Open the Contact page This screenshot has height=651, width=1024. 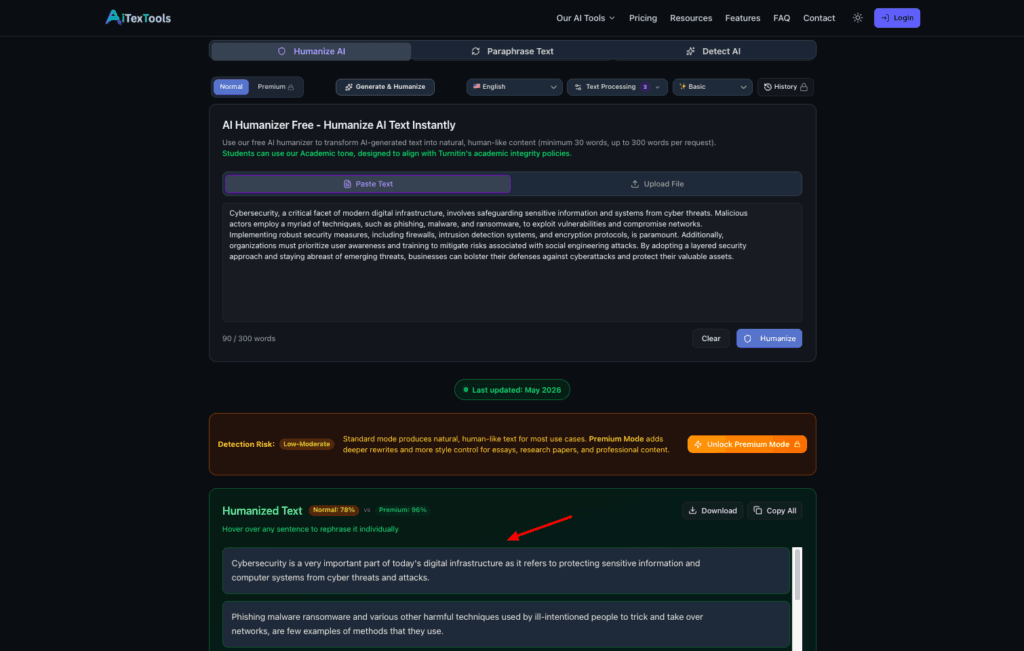tap(818, 18)
